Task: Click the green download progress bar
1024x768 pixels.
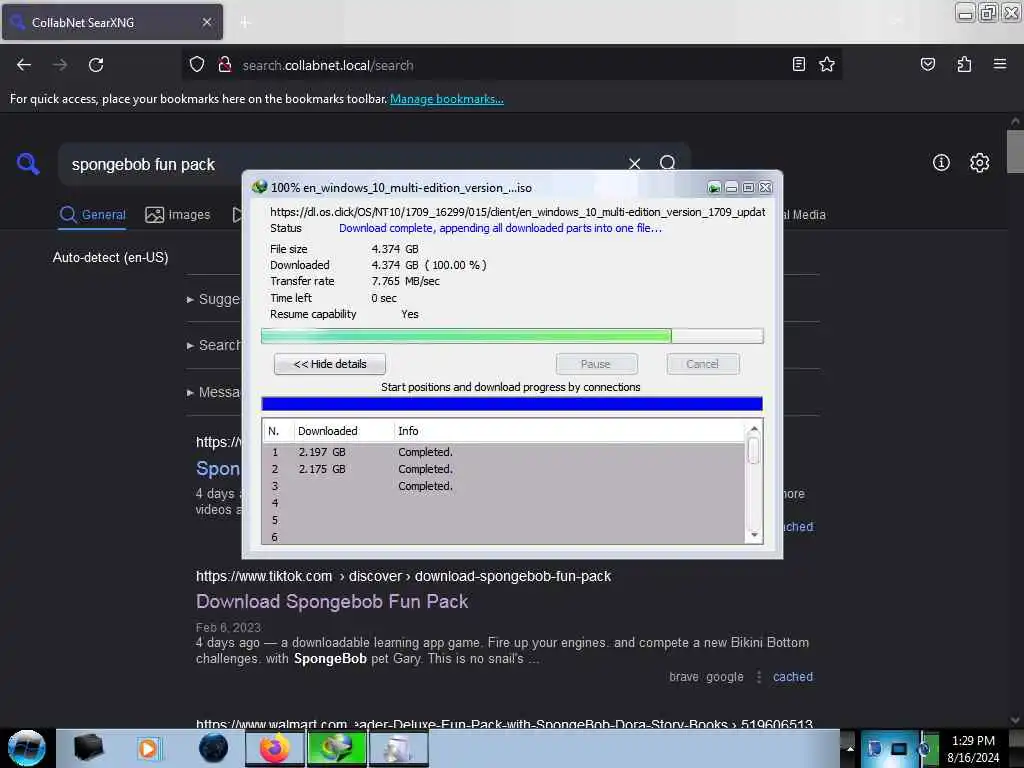Action: point(512,336)
